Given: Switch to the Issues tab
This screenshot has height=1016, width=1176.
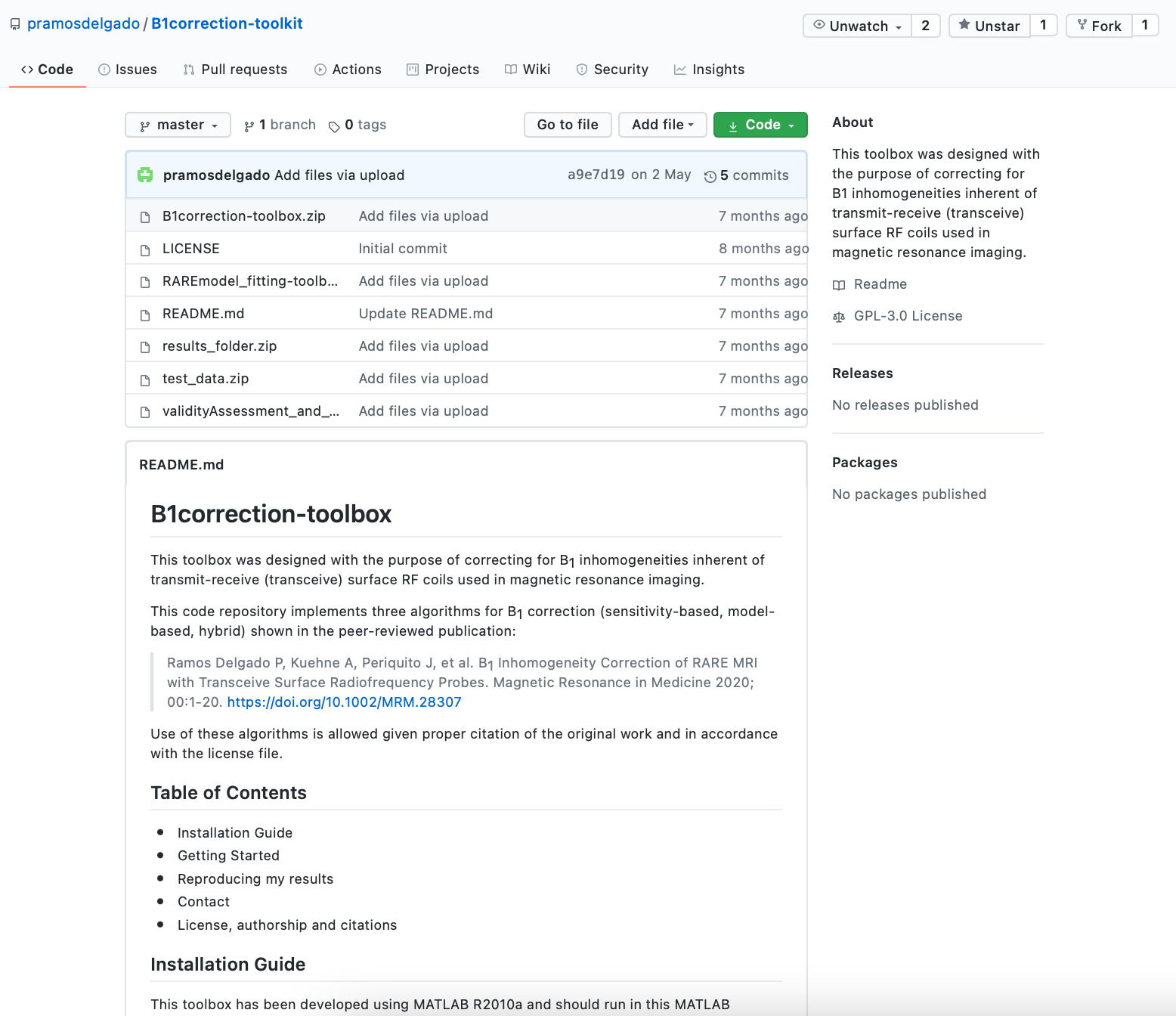Looking at the screenshot, I should [x=128, y=70].
